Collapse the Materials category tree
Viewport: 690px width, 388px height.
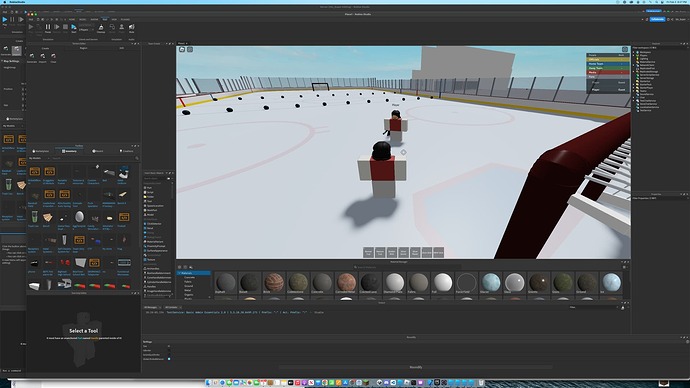point(180,273)
